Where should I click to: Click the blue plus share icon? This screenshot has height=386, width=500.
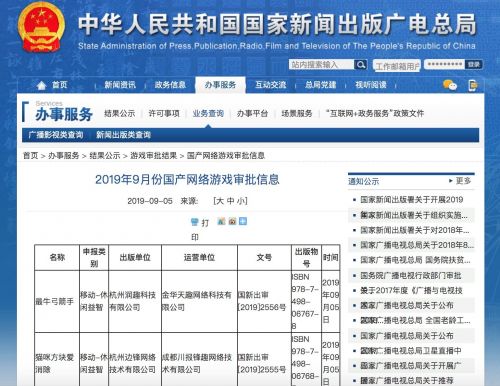pos(243,221)
